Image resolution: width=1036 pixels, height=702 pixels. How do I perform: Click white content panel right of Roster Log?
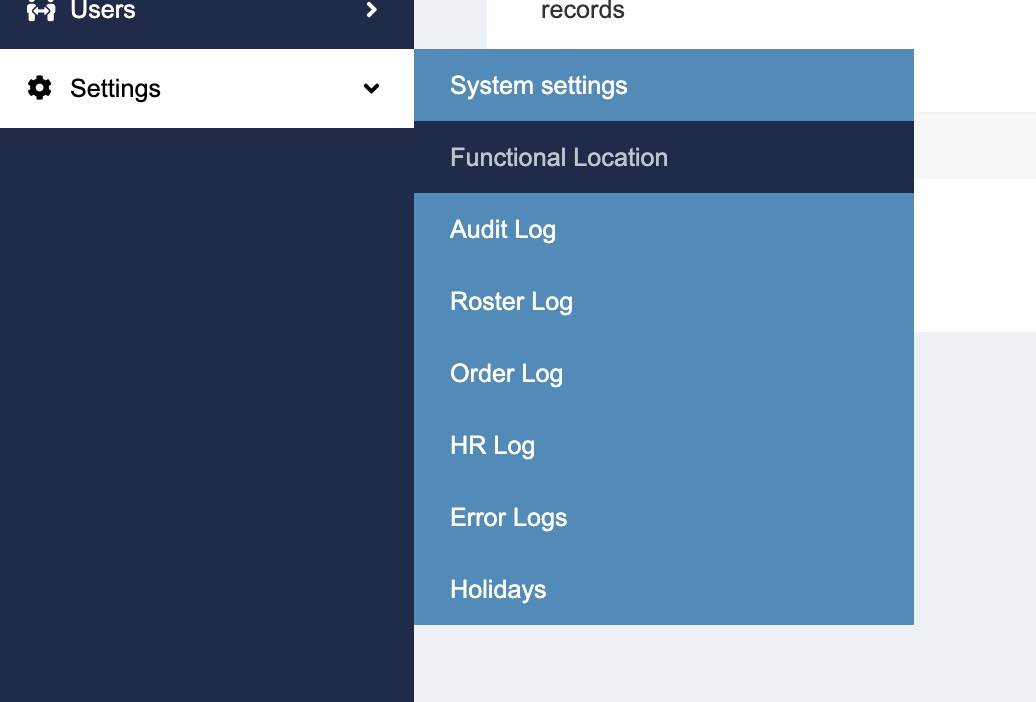point(975,290)
